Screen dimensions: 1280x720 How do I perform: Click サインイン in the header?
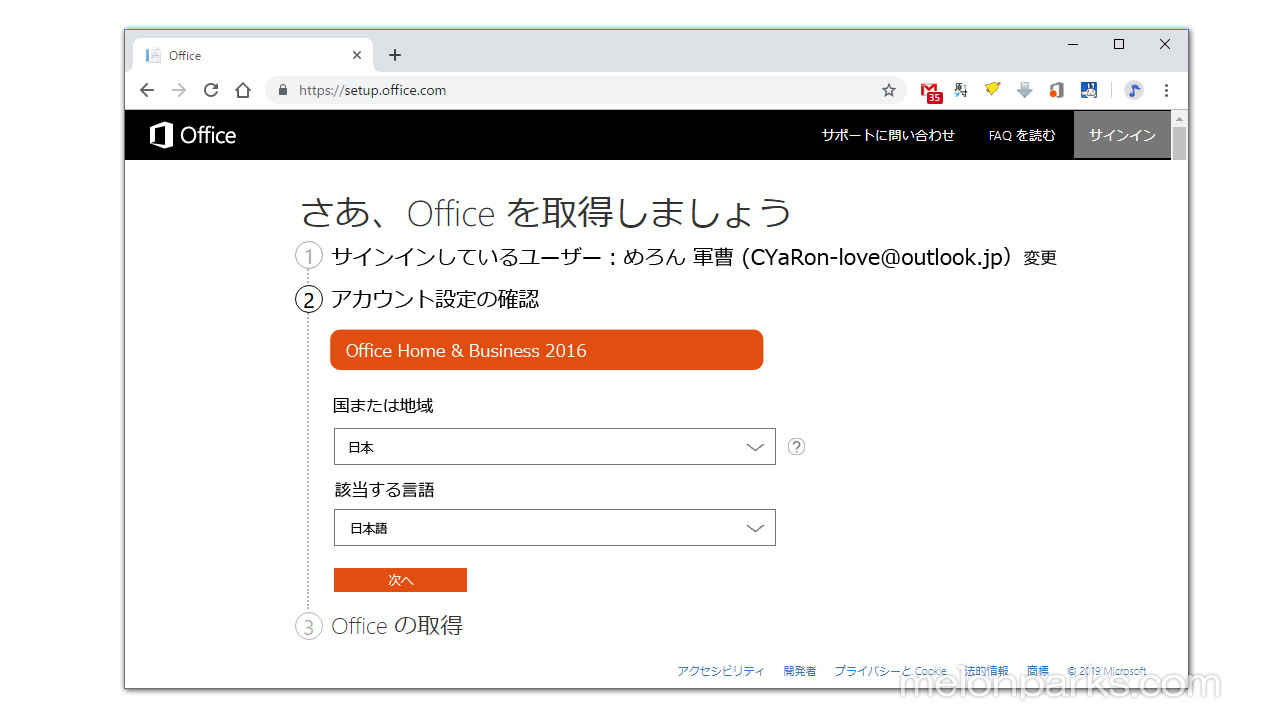coord(1122,135)
